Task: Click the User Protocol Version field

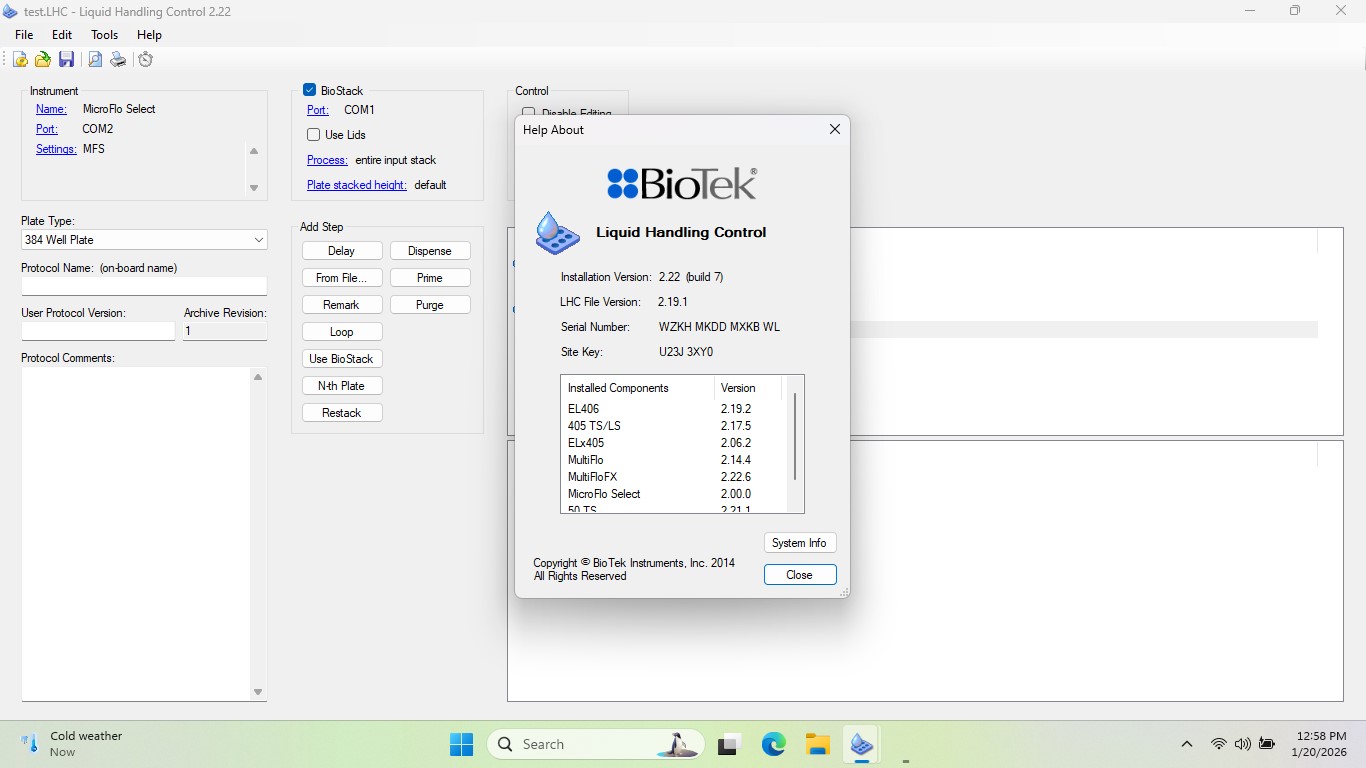Action: click(98, 331)
